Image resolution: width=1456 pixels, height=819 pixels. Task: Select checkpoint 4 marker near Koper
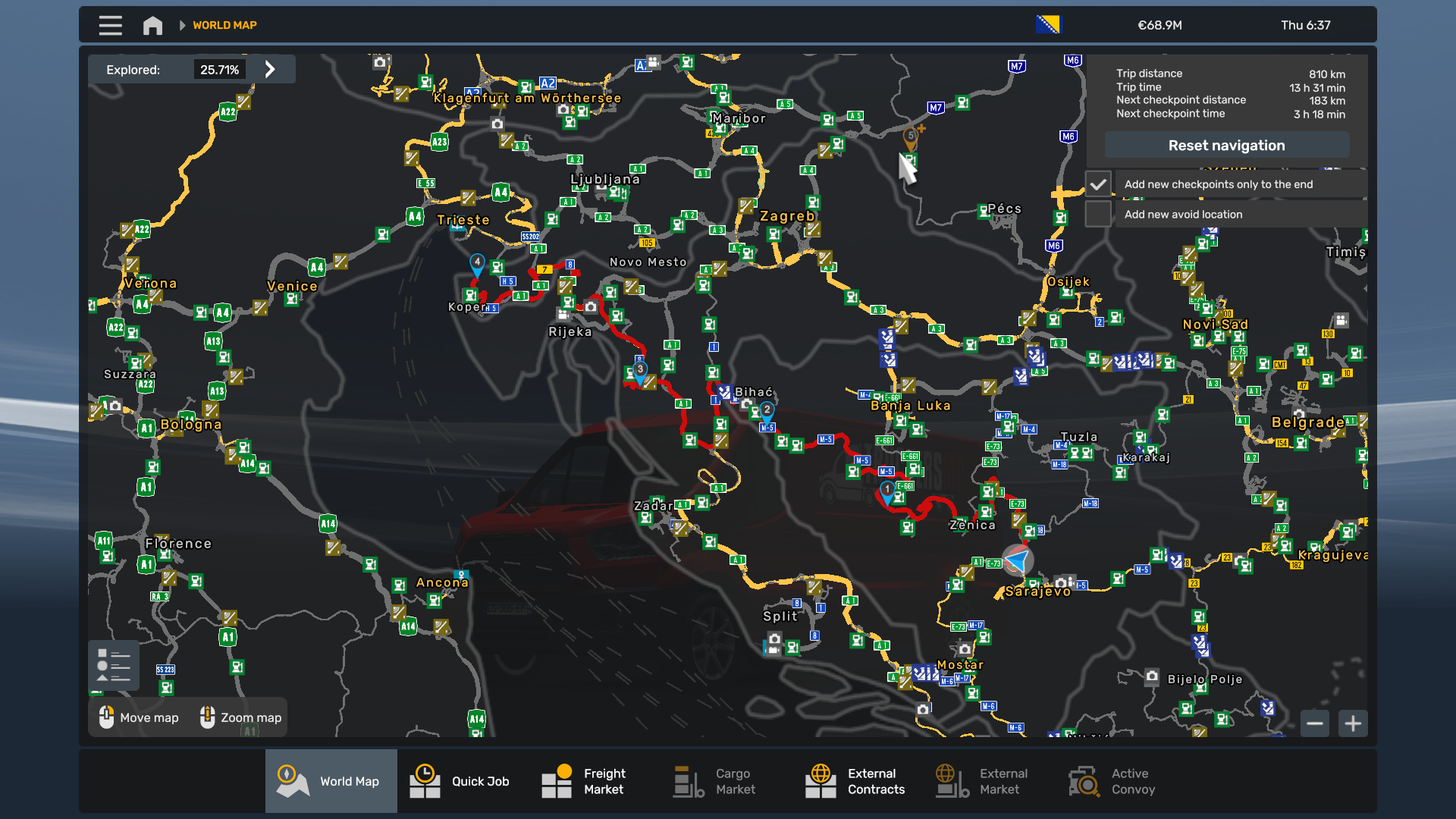(477, 264)
